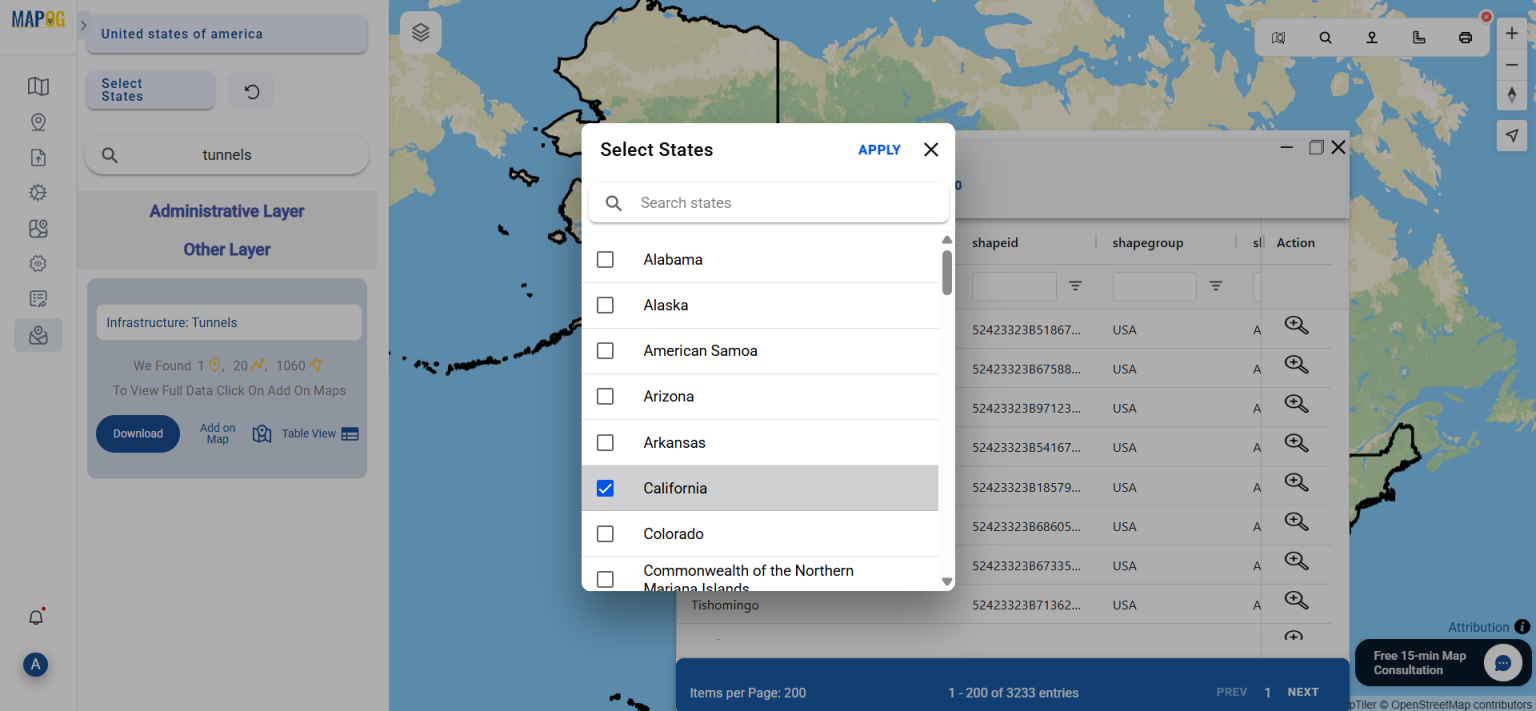
Task: Open the basemap switcher icon on map toolbar
Action: (1279, 37)
